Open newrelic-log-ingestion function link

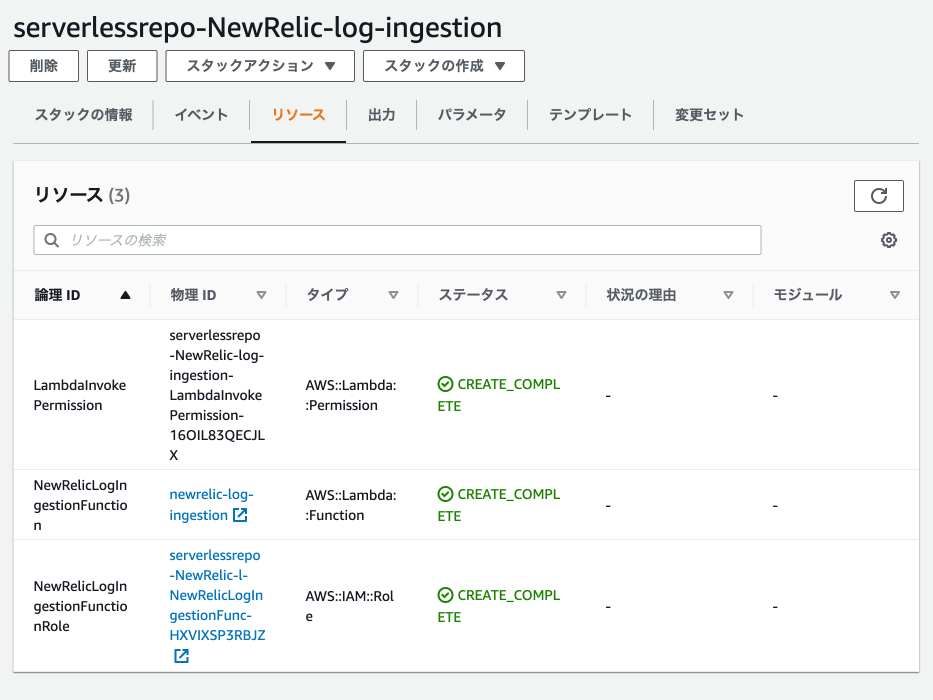[211, 504]
